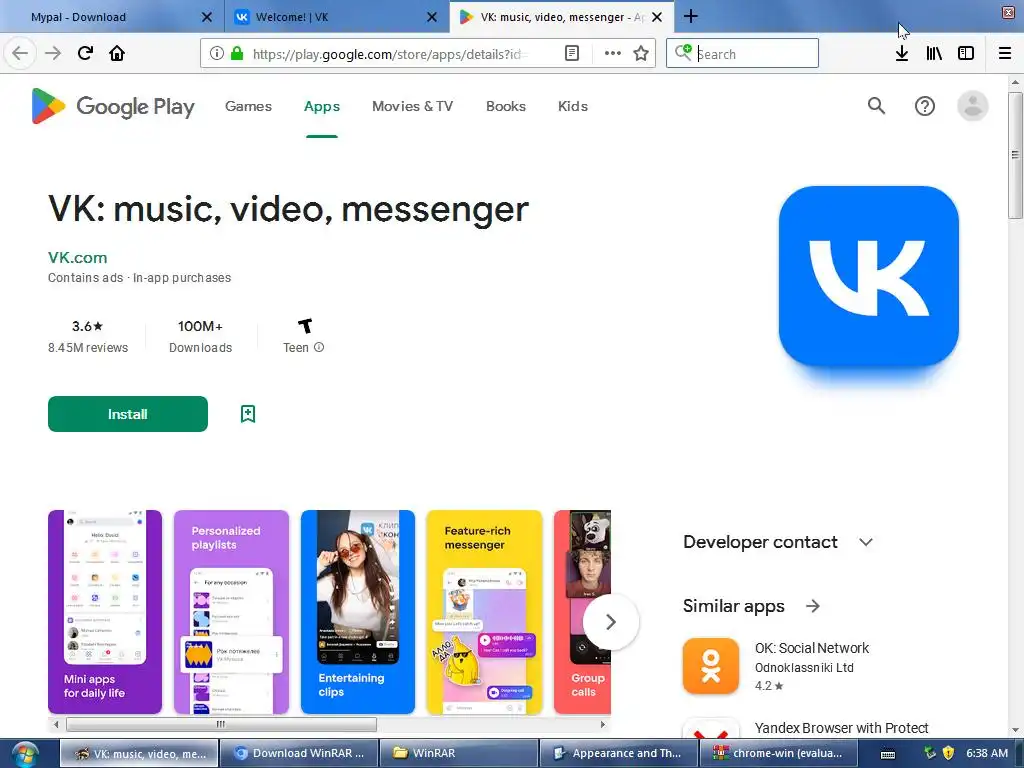Open the browser home page
The width and height of the screenshot is (1024, 768).
tap(117, 53)
